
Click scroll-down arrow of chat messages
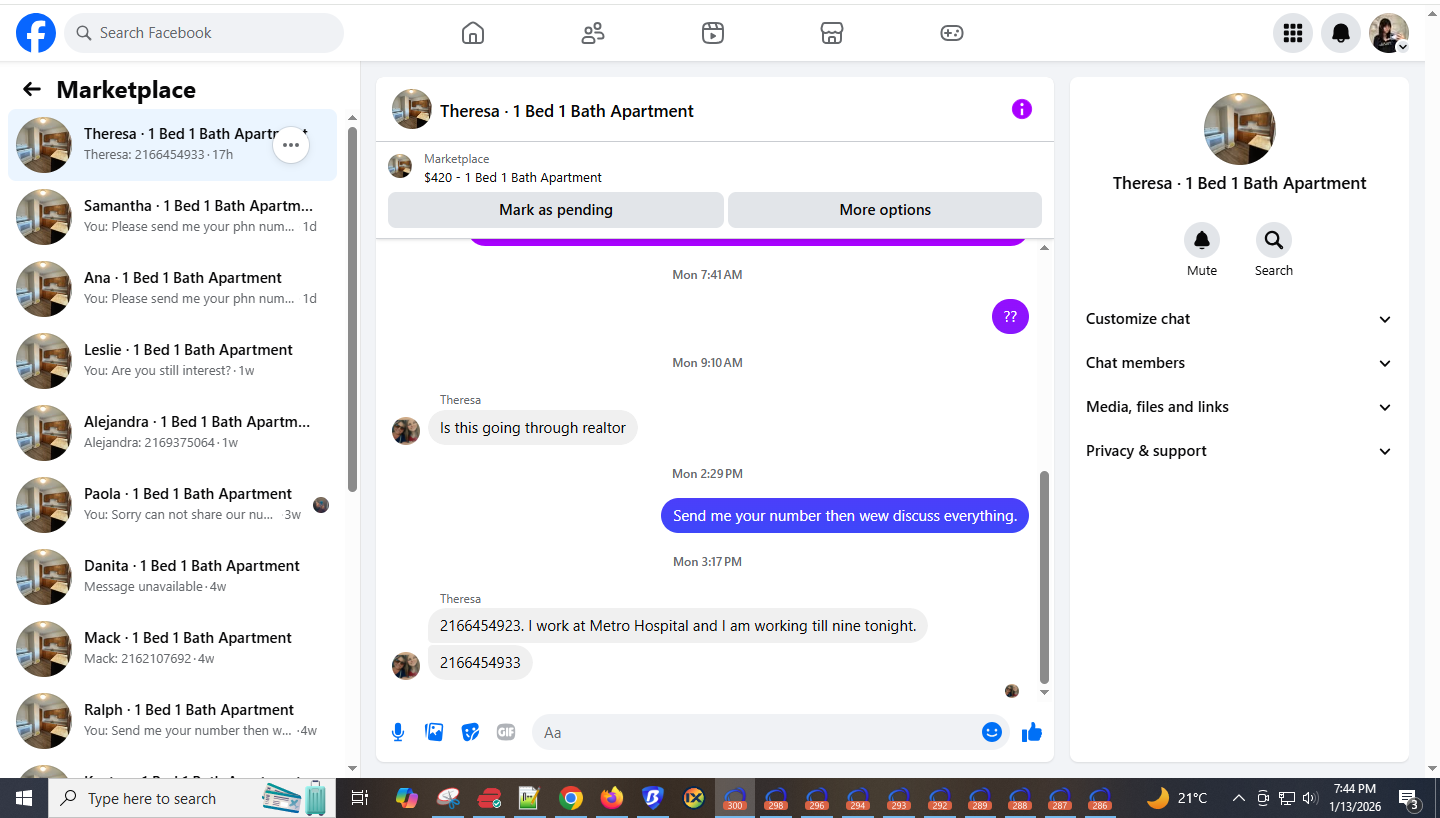(1045, 692)
